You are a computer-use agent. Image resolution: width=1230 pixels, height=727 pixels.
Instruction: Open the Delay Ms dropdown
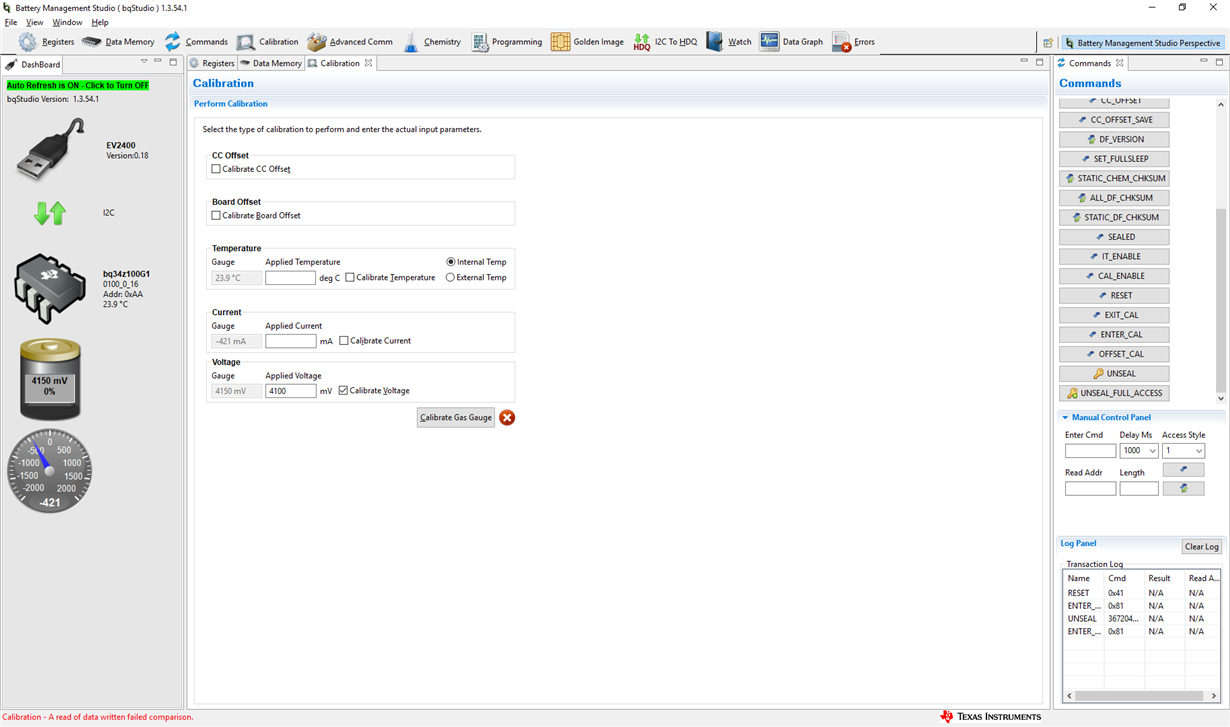[1153, 451]
